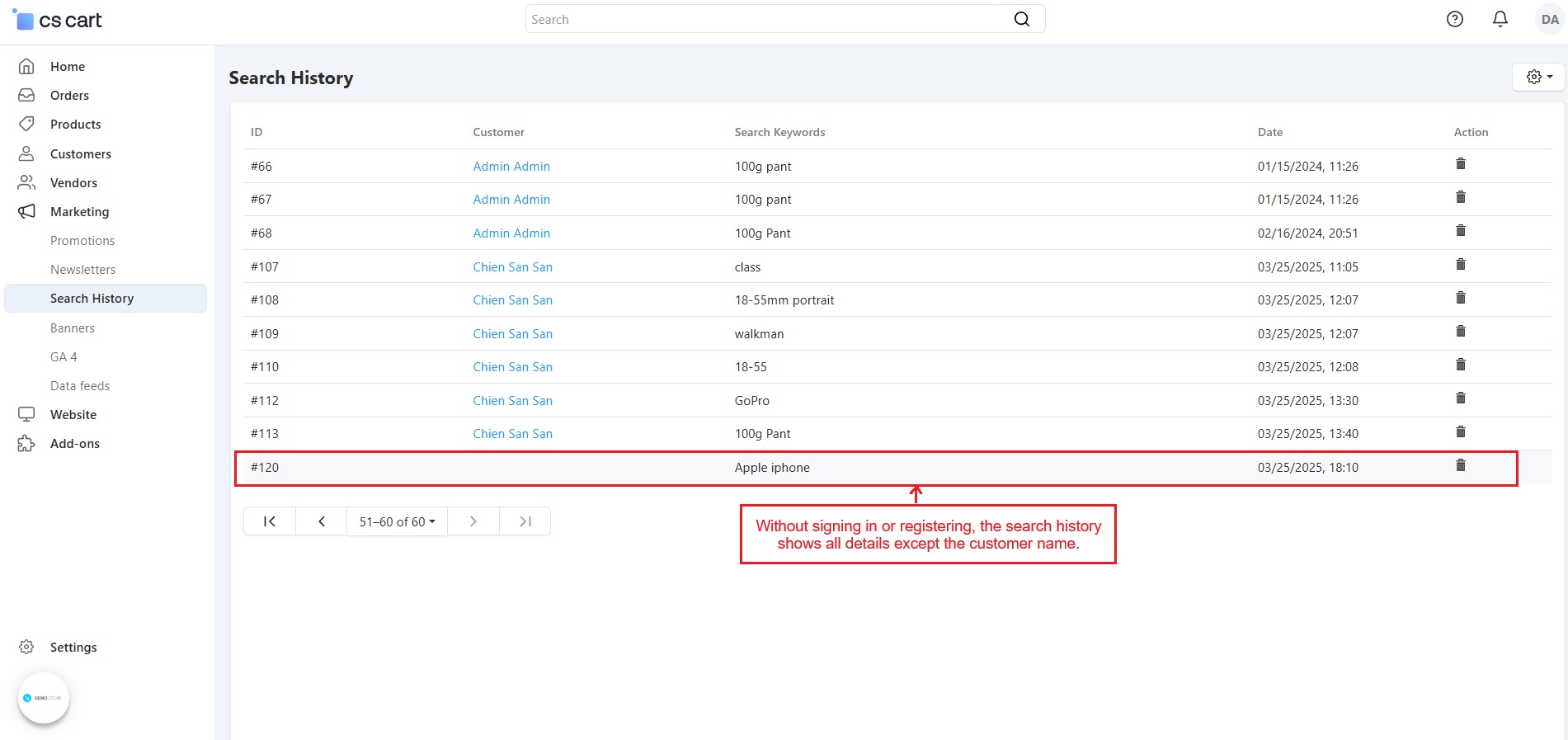1568x740 pixels.
Task: Open the gear settings dropdown
Action: [1538, 77]
